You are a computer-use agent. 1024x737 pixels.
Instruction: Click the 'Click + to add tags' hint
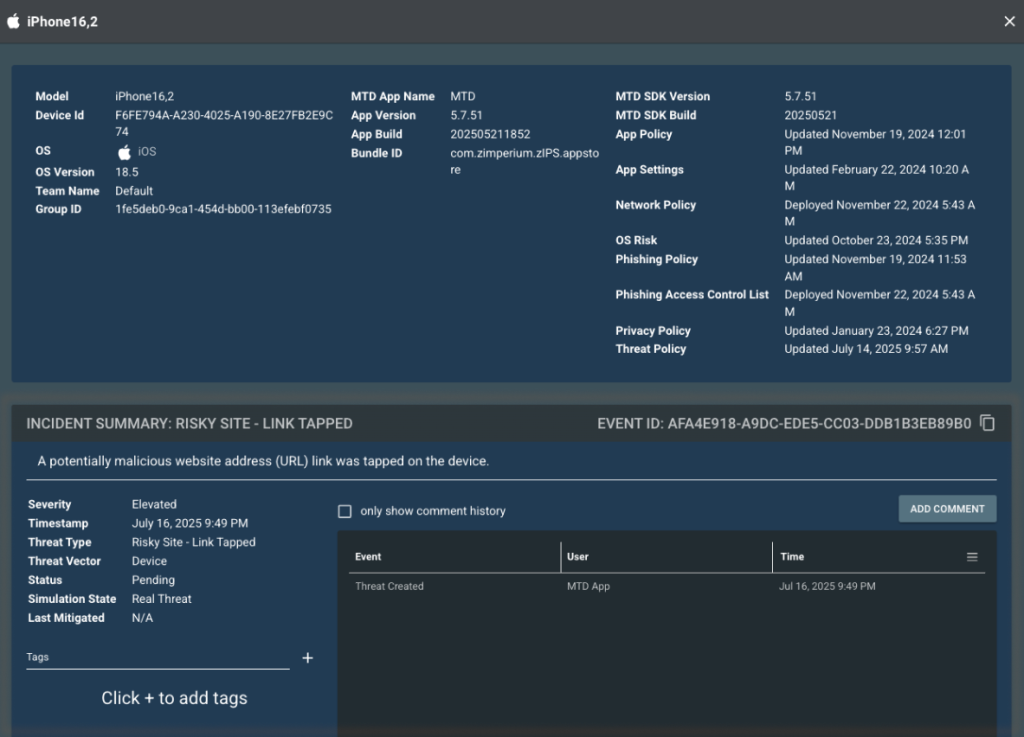tap(174, 698)
